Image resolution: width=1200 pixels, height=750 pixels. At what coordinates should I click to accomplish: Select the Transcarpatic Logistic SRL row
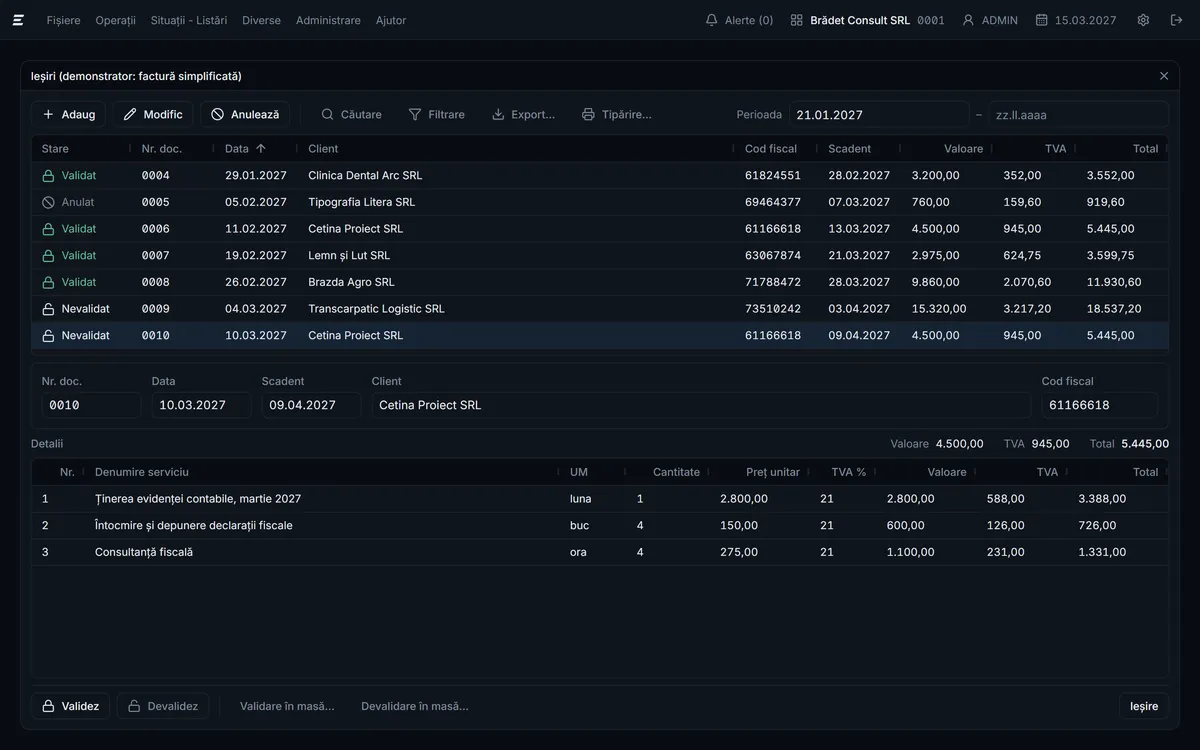click(600, 309)
